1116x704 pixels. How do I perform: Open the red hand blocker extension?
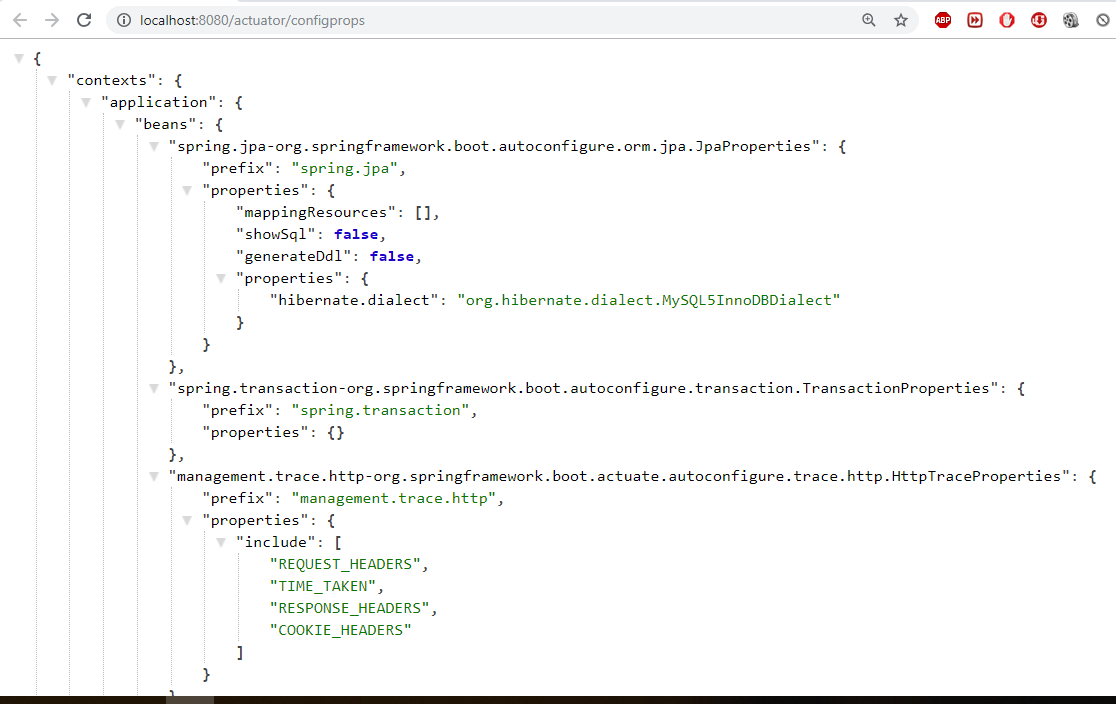[1007, 20]
